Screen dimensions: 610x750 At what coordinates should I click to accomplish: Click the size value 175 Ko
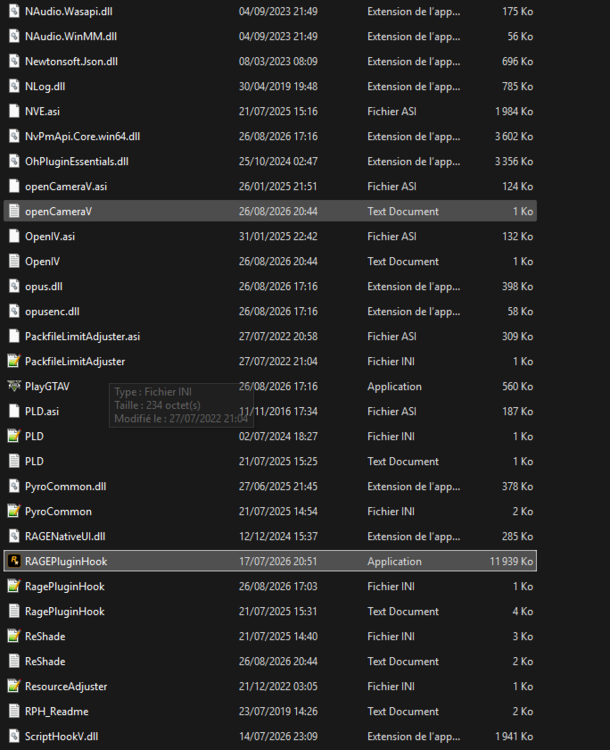517,11
